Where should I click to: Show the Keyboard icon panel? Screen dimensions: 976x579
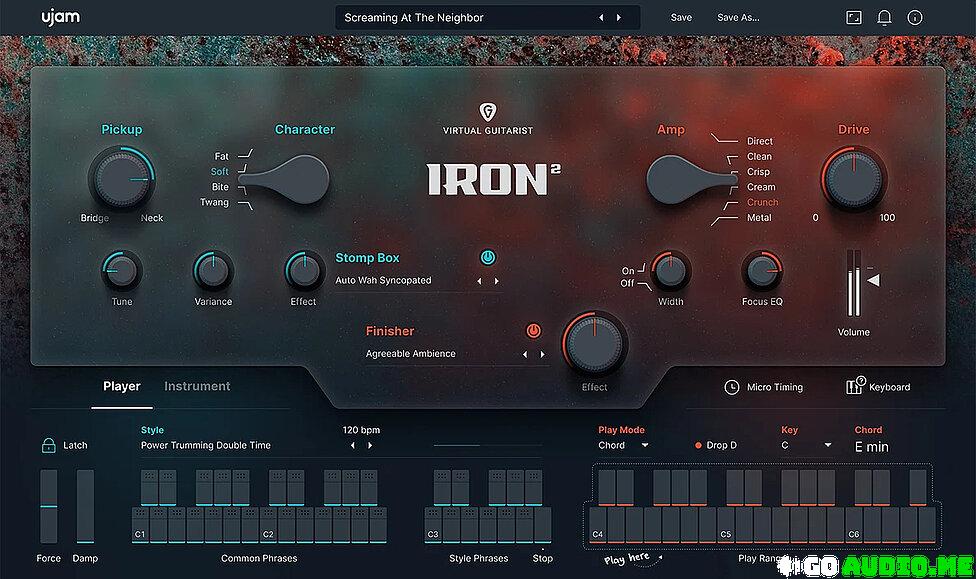tap(855, 387)
